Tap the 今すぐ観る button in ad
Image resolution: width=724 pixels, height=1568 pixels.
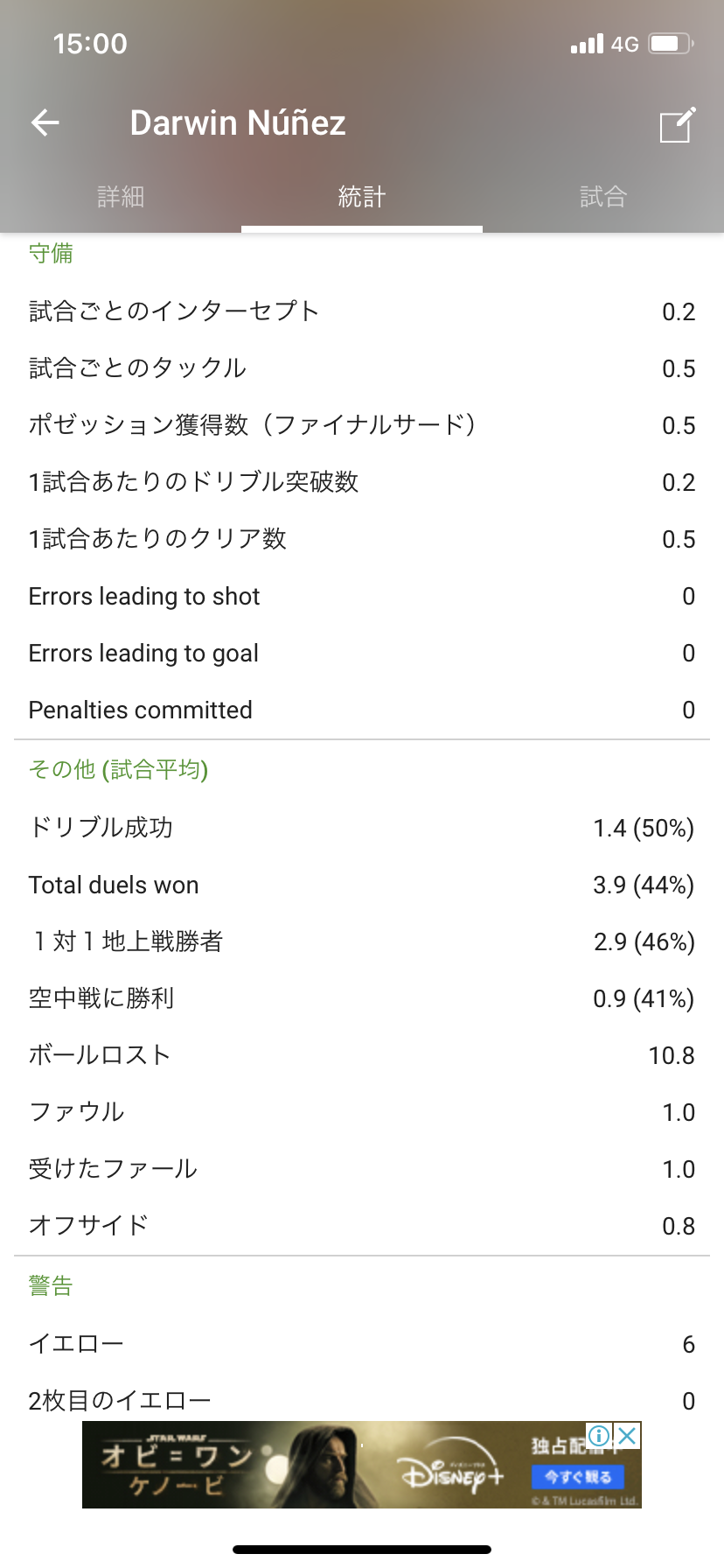(578, 1477)
